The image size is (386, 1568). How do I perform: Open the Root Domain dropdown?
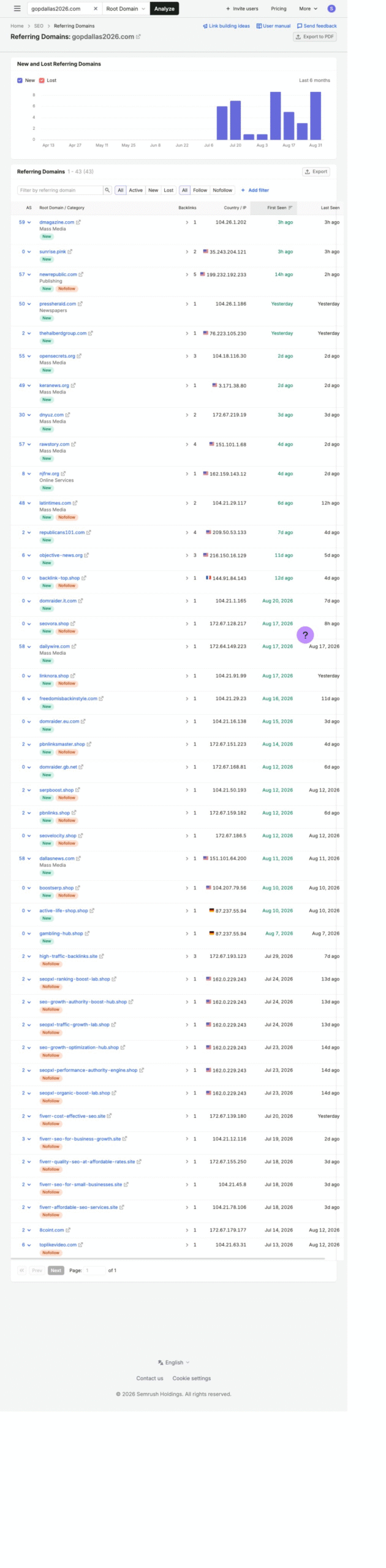pyautogui.click(x=126, y=9)
